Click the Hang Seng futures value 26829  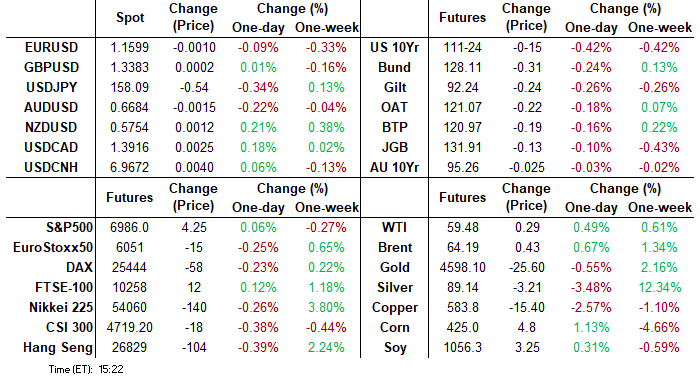coord(129,348)
